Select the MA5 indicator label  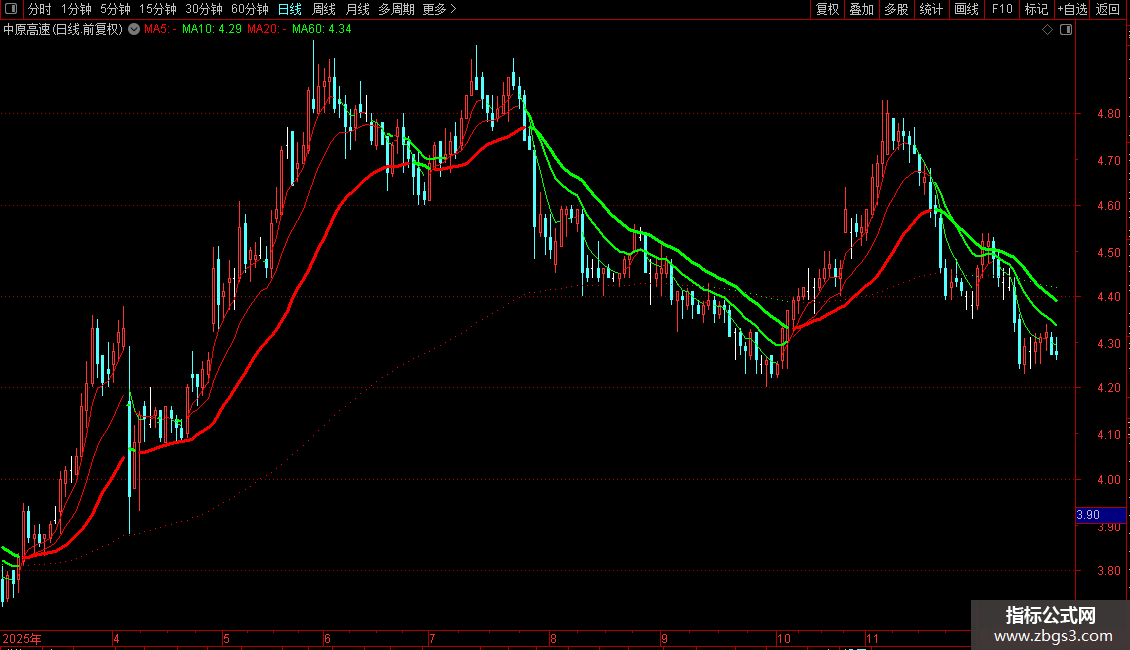click(x=160, y=29)
